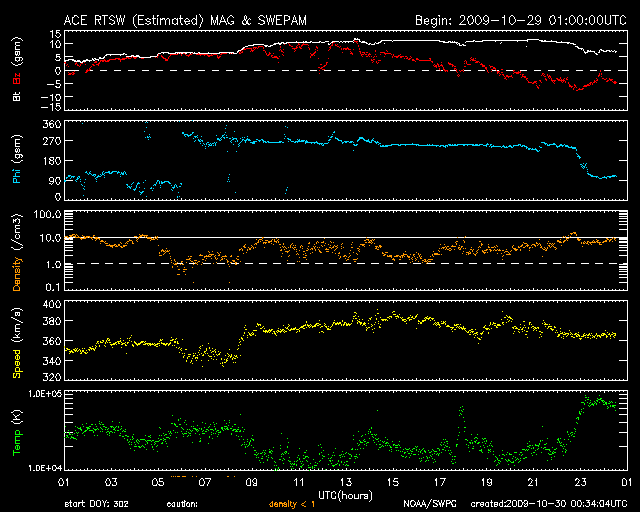Viewport: 640px width, 512px height.
Task: Click the '07' hour label on time axis
Action: [x=205, y=483]
